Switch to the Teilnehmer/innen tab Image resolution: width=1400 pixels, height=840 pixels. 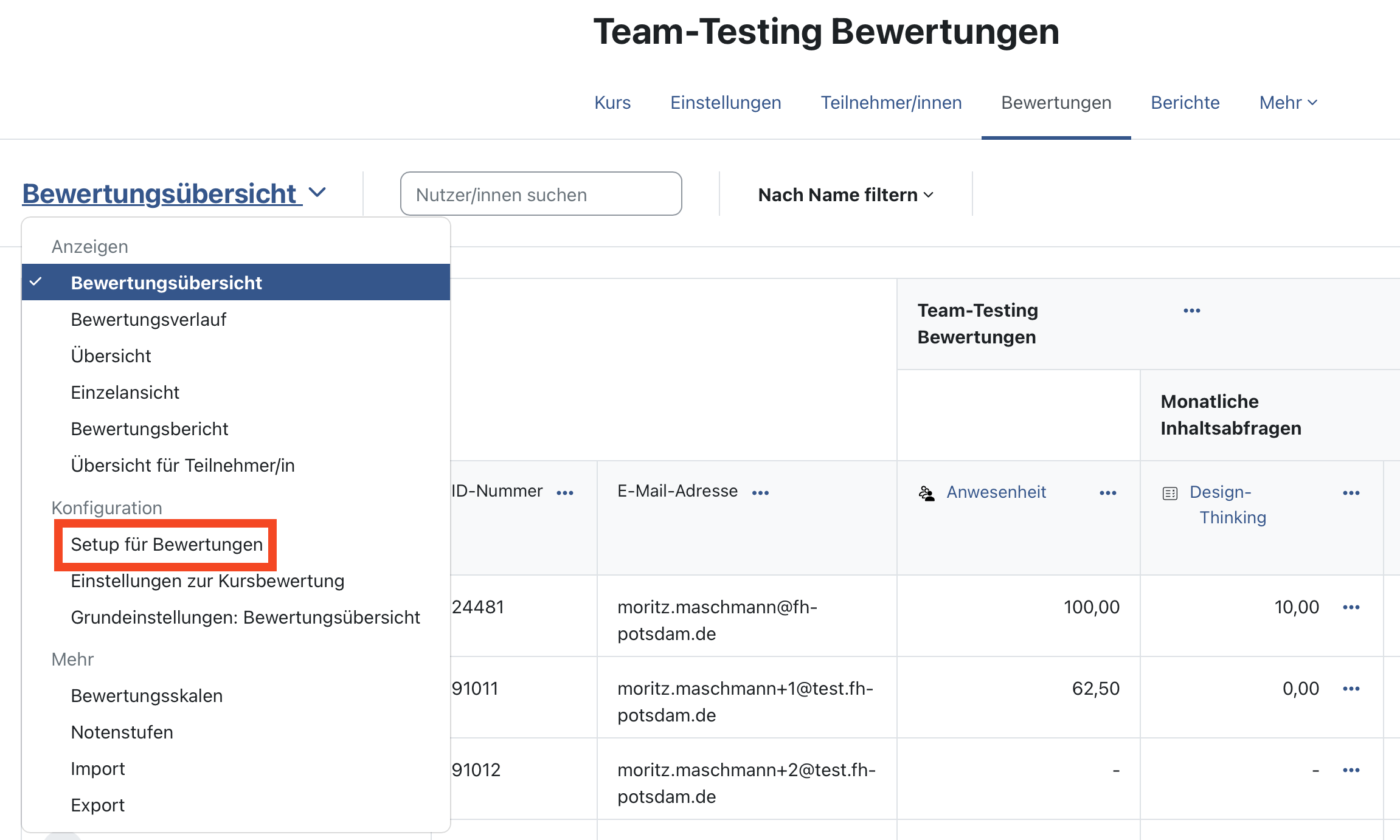[891, 103]
